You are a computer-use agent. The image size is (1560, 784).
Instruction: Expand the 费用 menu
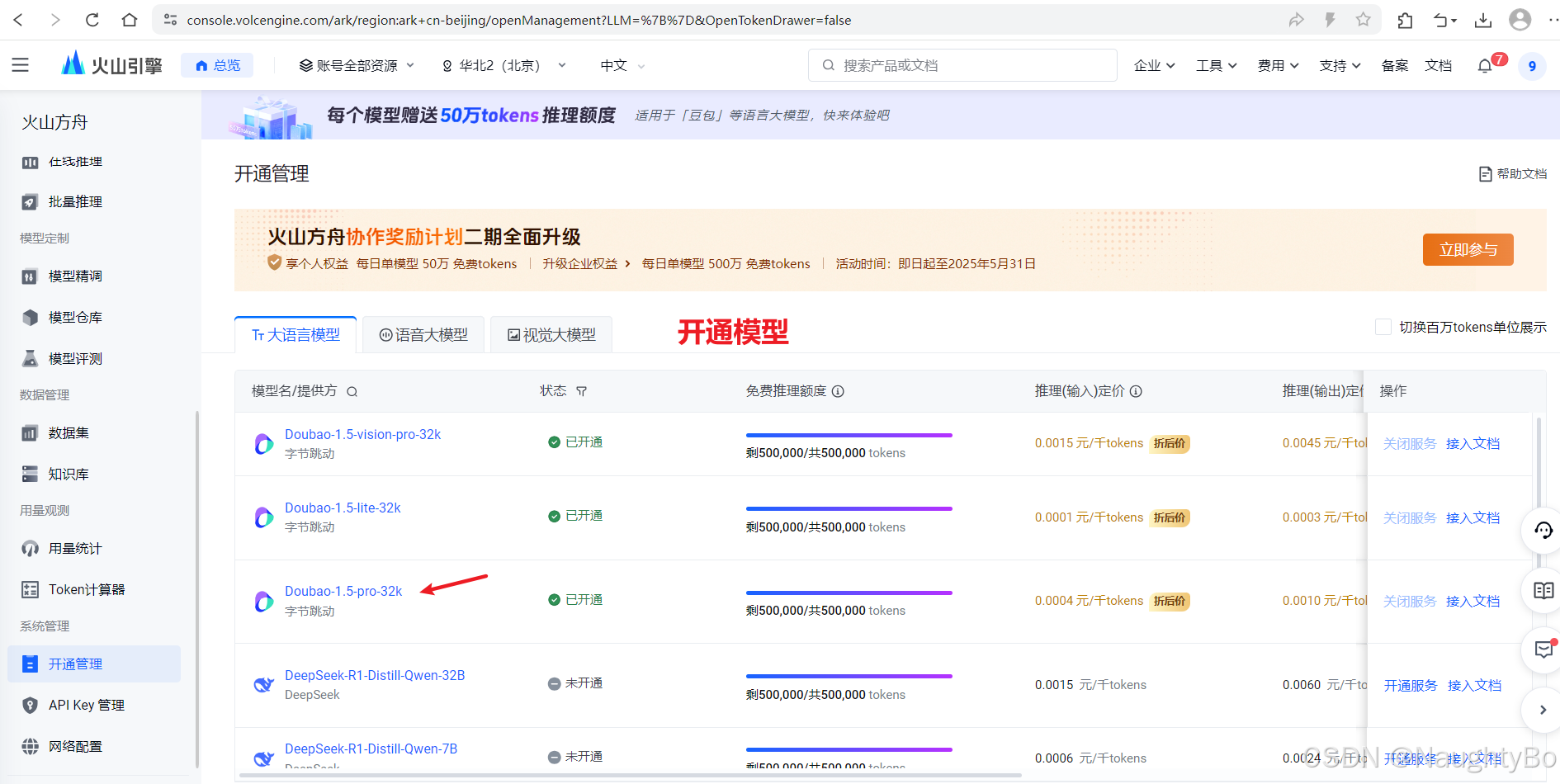1278,65
